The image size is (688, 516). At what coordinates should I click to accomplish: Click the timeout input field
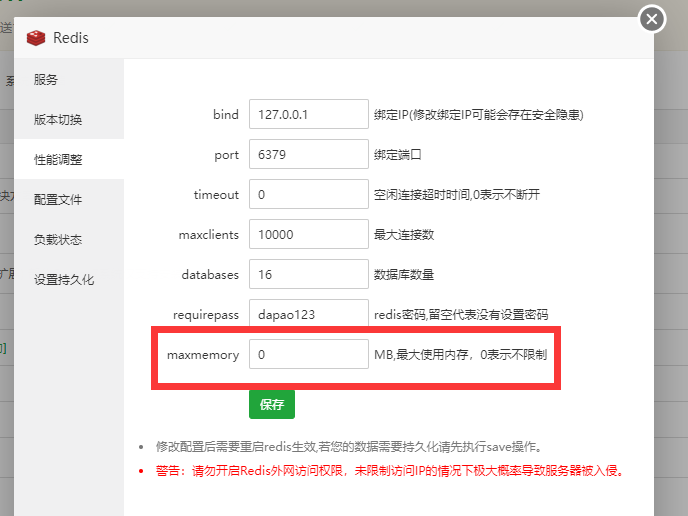pos(309,194)
